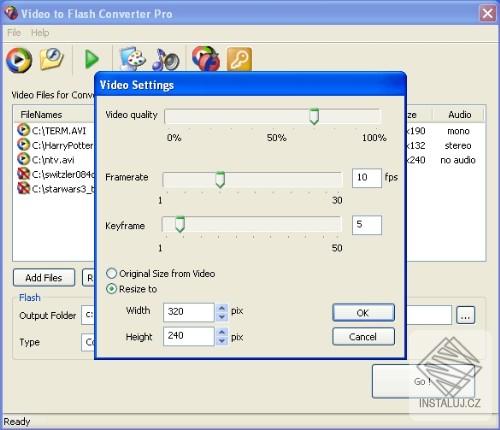500x430 pixels.
Task: Open the Help menu
Action: pyautogui.click(x=40, y=33)
